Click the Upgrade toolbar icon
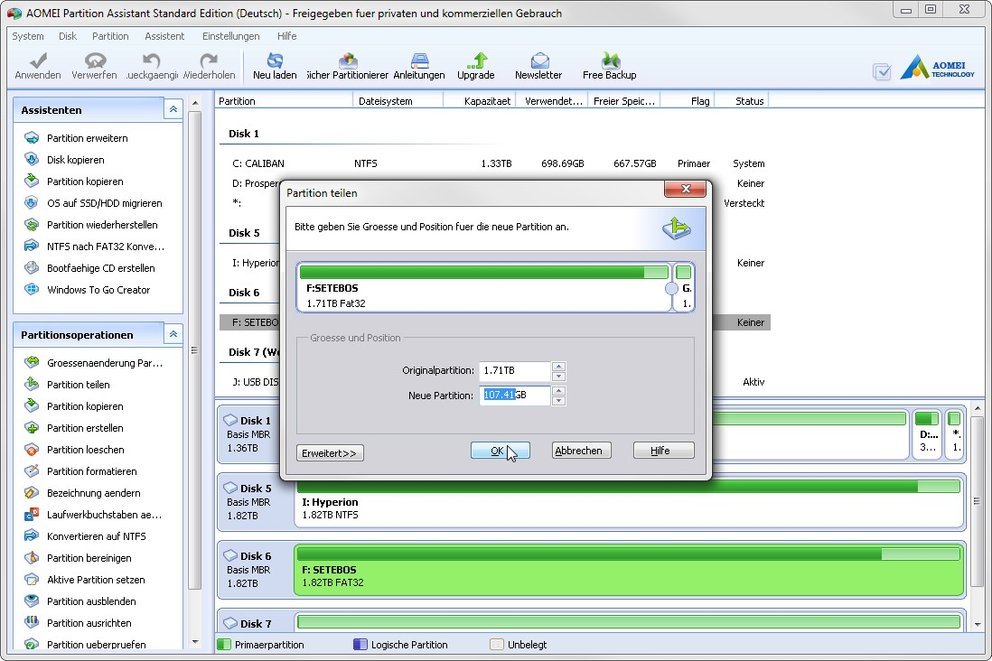 [x=476, y=66]
